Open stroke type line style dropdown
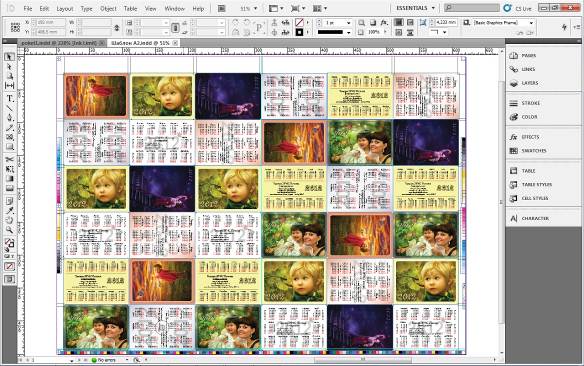This screenshot has height=366, width=584. coord(349,33)
